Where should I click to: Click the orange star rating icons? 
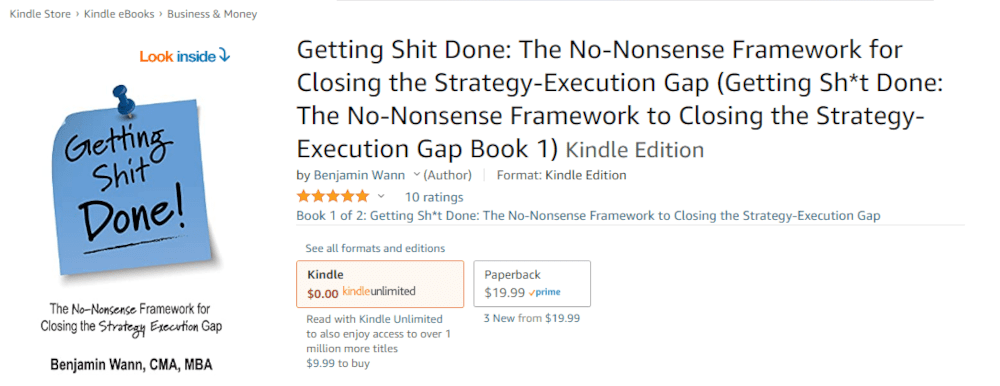333,197
